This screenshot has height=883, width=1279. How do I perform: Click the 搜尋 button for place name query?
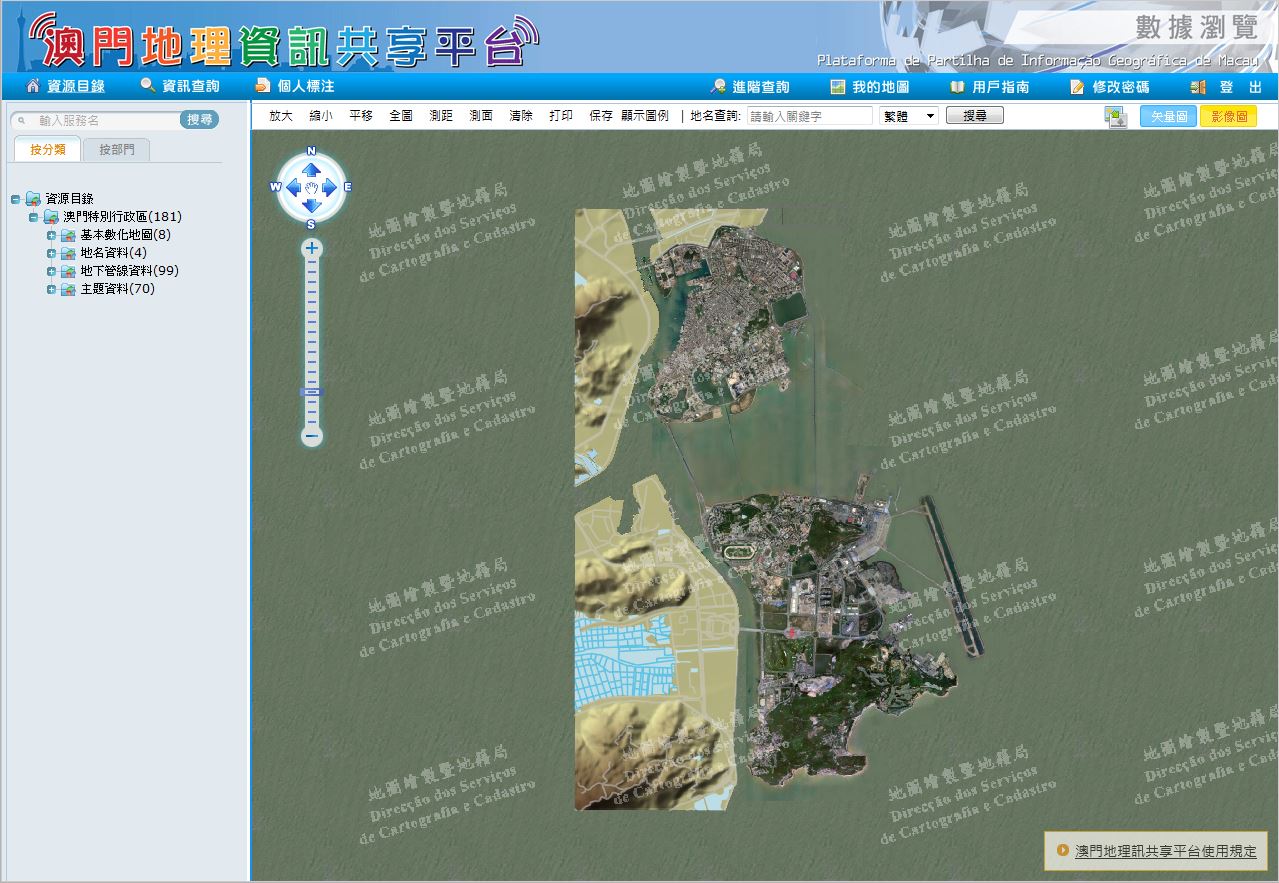[974, 116]
